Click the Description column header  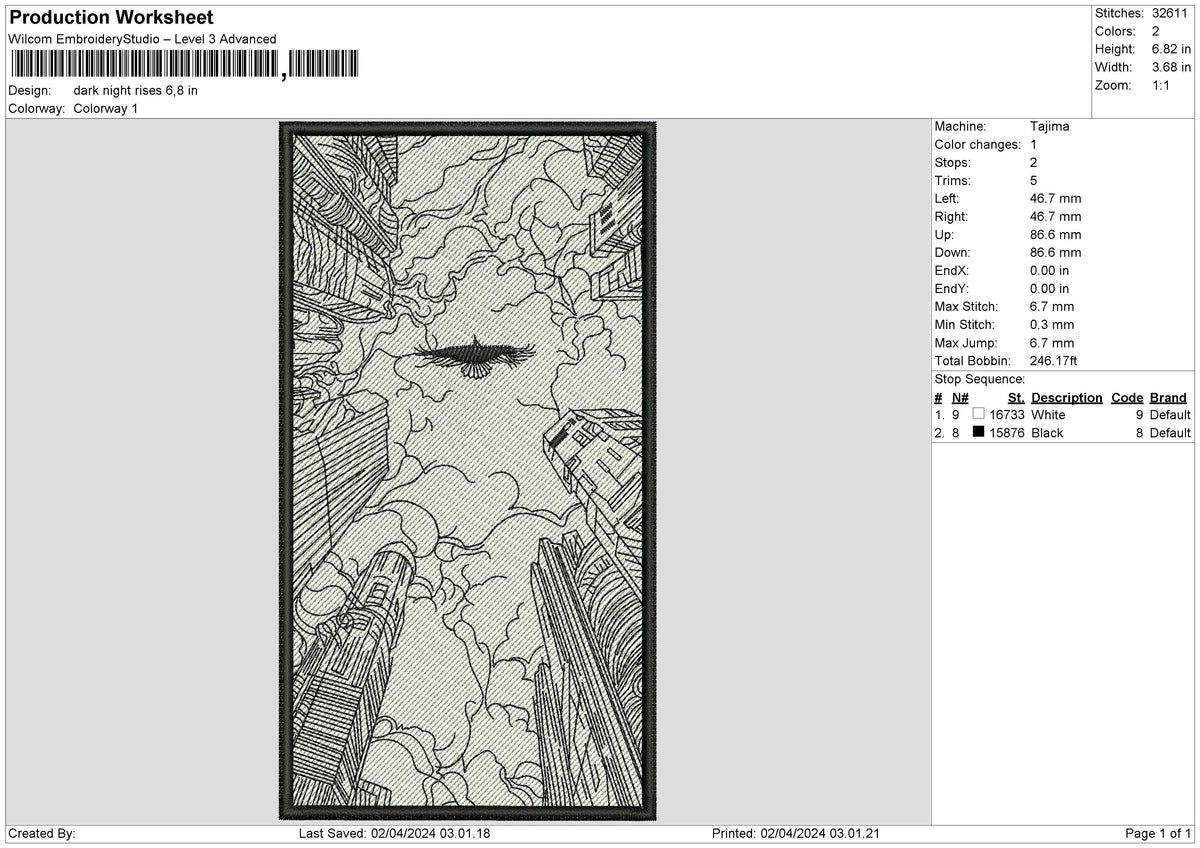(1067, 398)
